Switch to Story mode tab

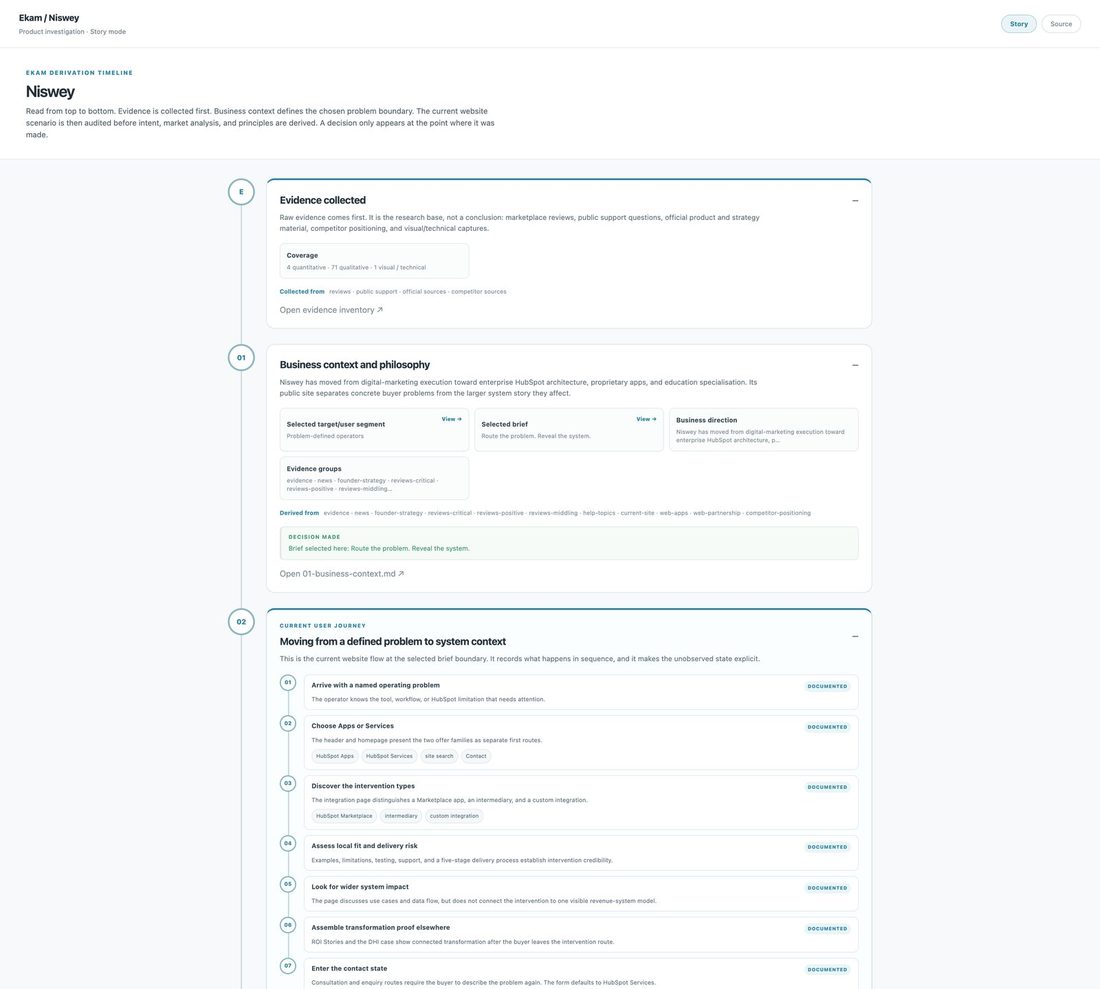(1018, 24)
